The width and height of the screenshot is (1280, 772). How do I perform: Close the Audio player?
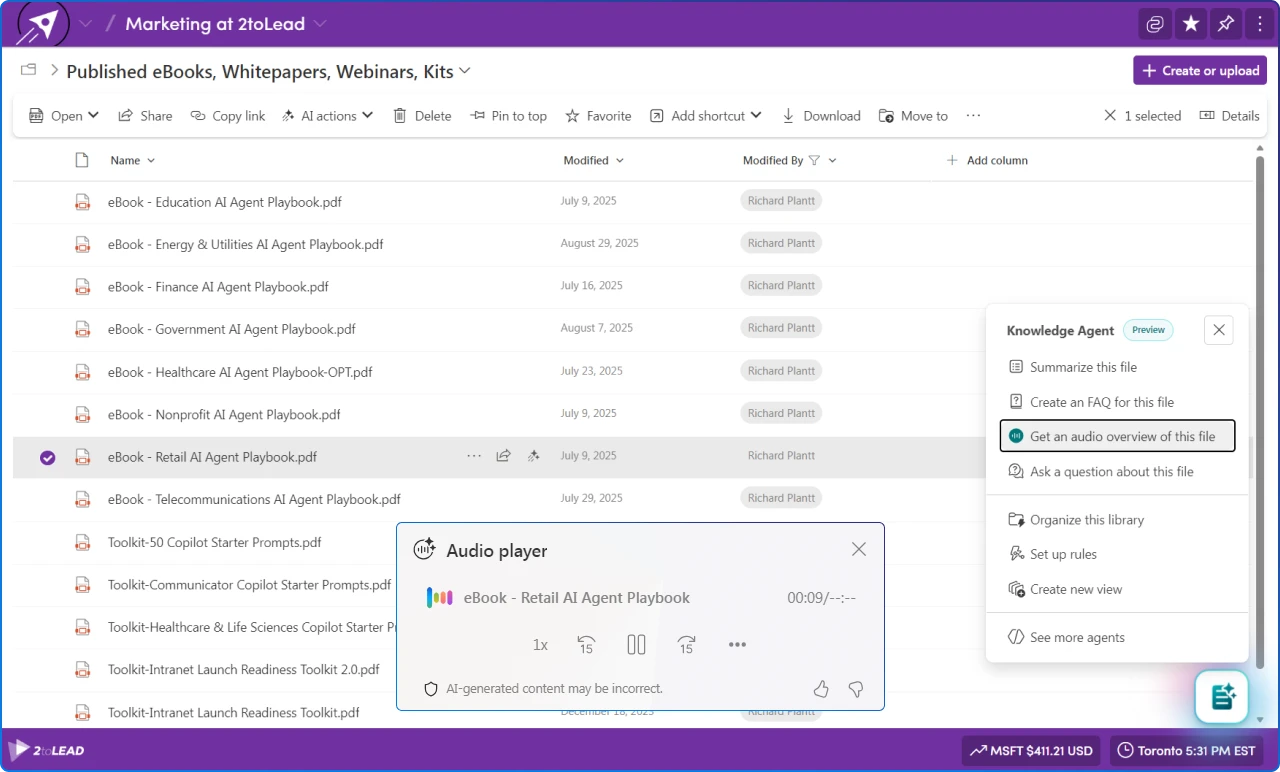point(859,549)
